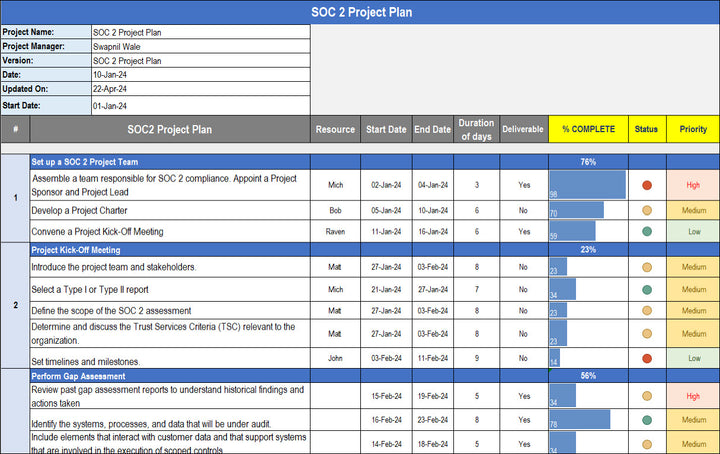Click the Version label cell
This screenshot has width=720, height=454.
[46, 61]
